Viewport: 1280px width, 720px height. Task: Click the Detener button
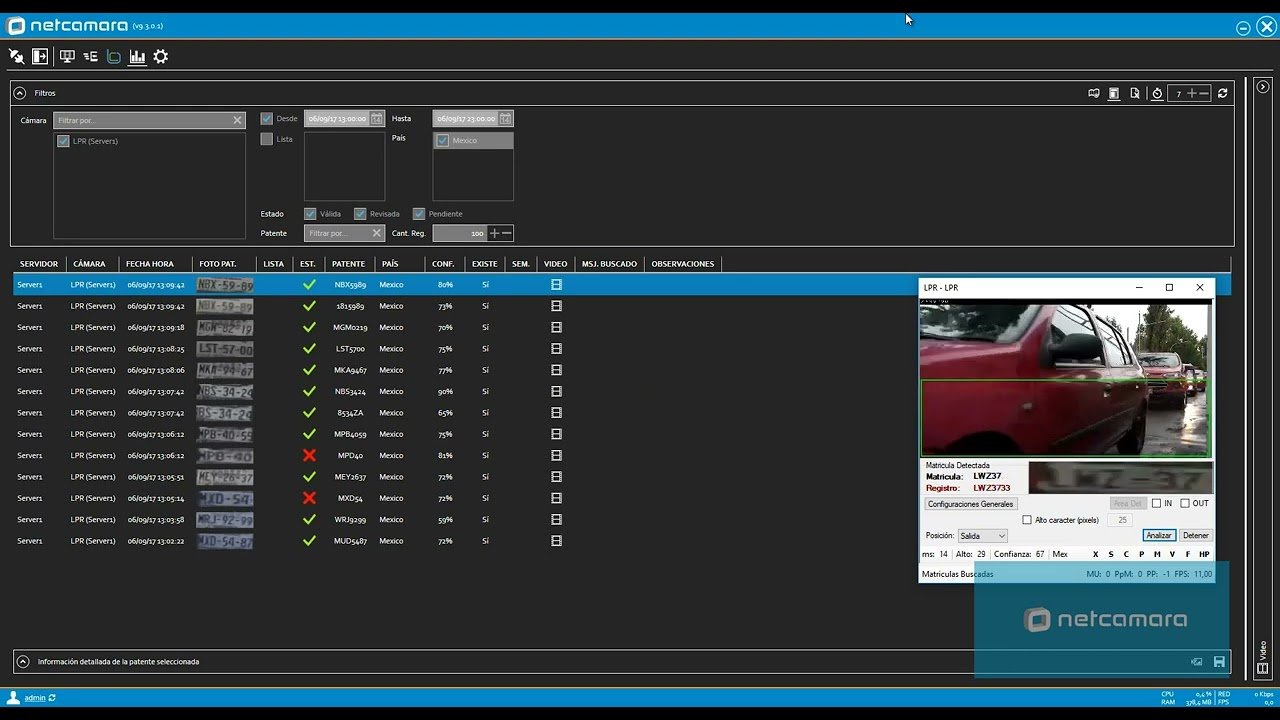[x=1196, y=536]
